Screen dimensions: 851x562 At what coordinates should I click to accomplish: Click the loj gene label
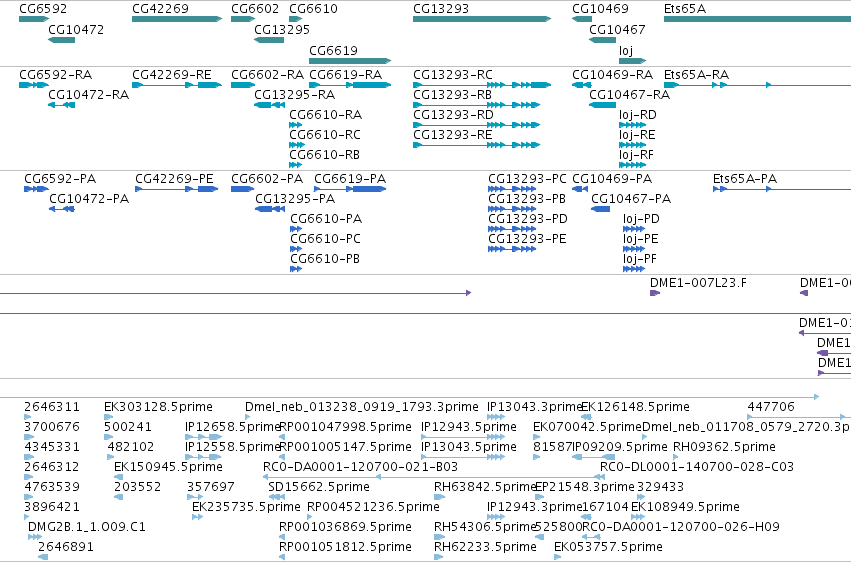click(626, 50)
